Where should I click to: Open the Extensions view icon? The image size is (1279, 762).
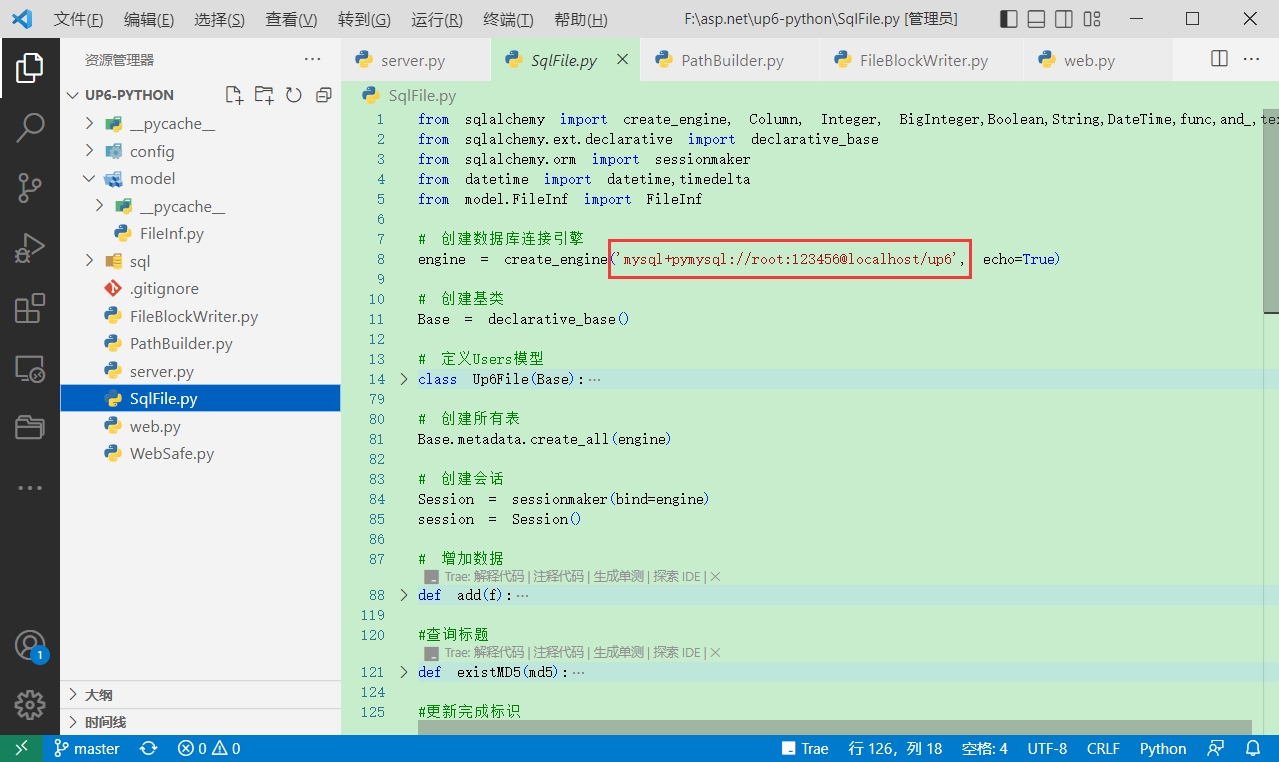30,308
